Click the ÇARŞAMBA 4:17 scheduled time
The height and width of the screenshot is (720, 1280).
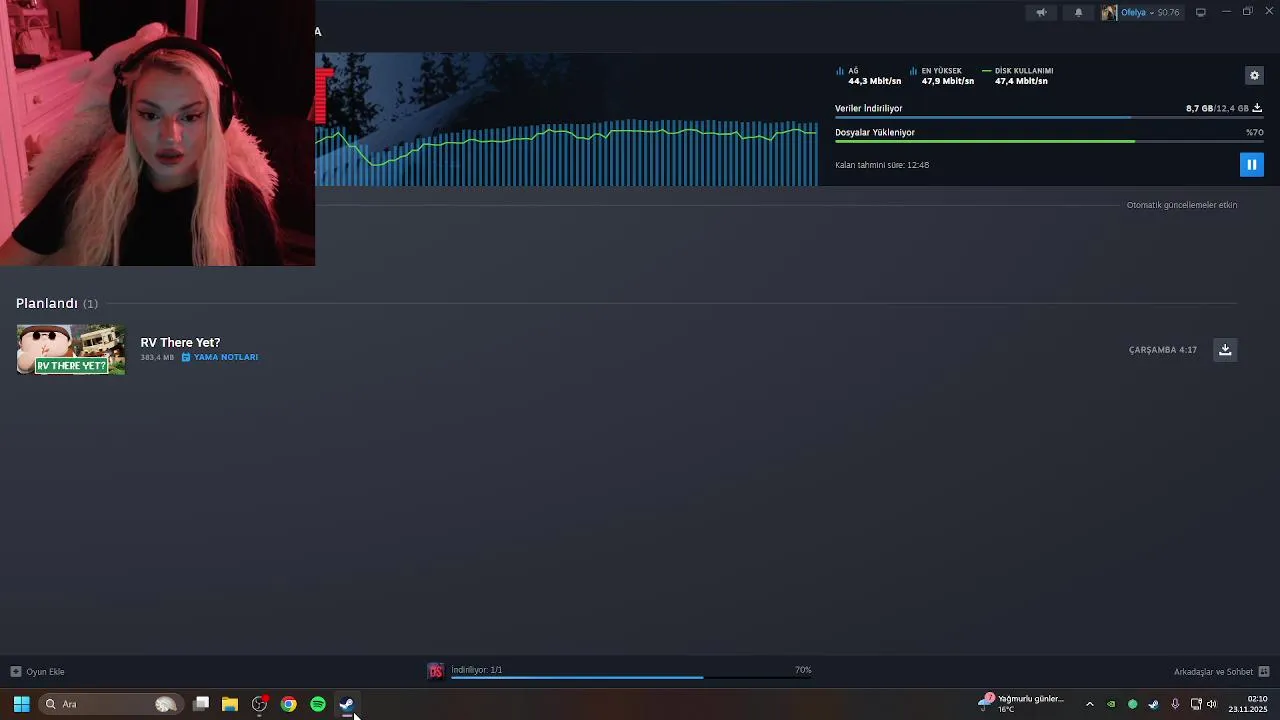[1163, 350]
